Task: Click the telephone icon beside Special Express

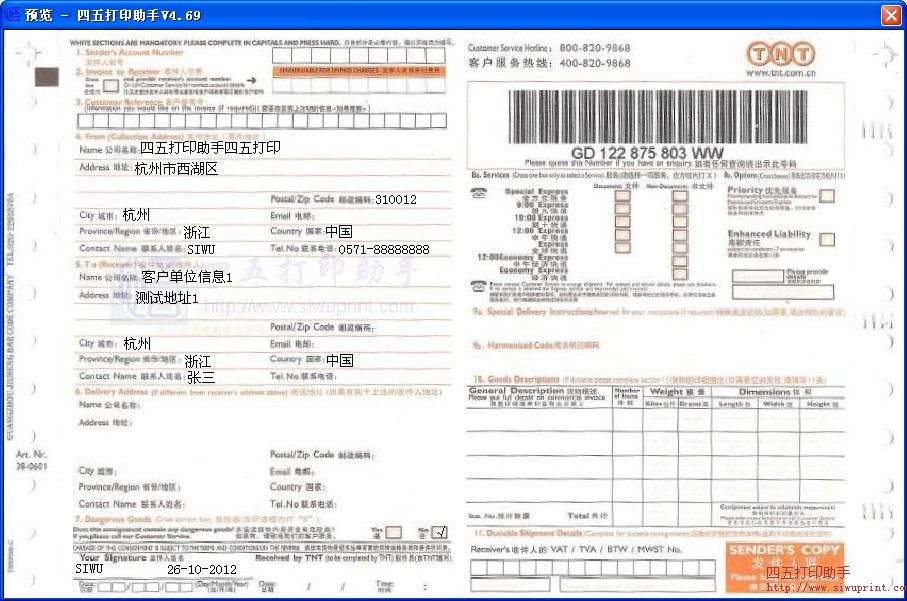Action: pos(478,193)
